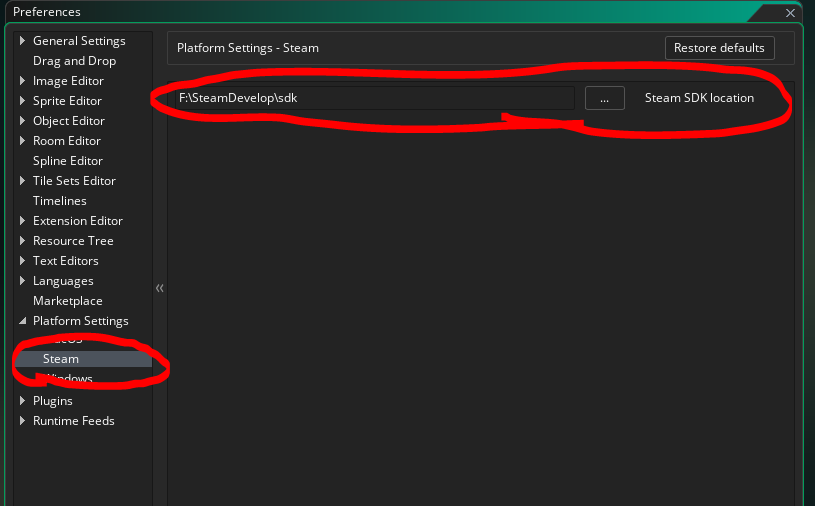Select Languages preferences
This screenshot has width=815, height=506.
pos(63,281)
